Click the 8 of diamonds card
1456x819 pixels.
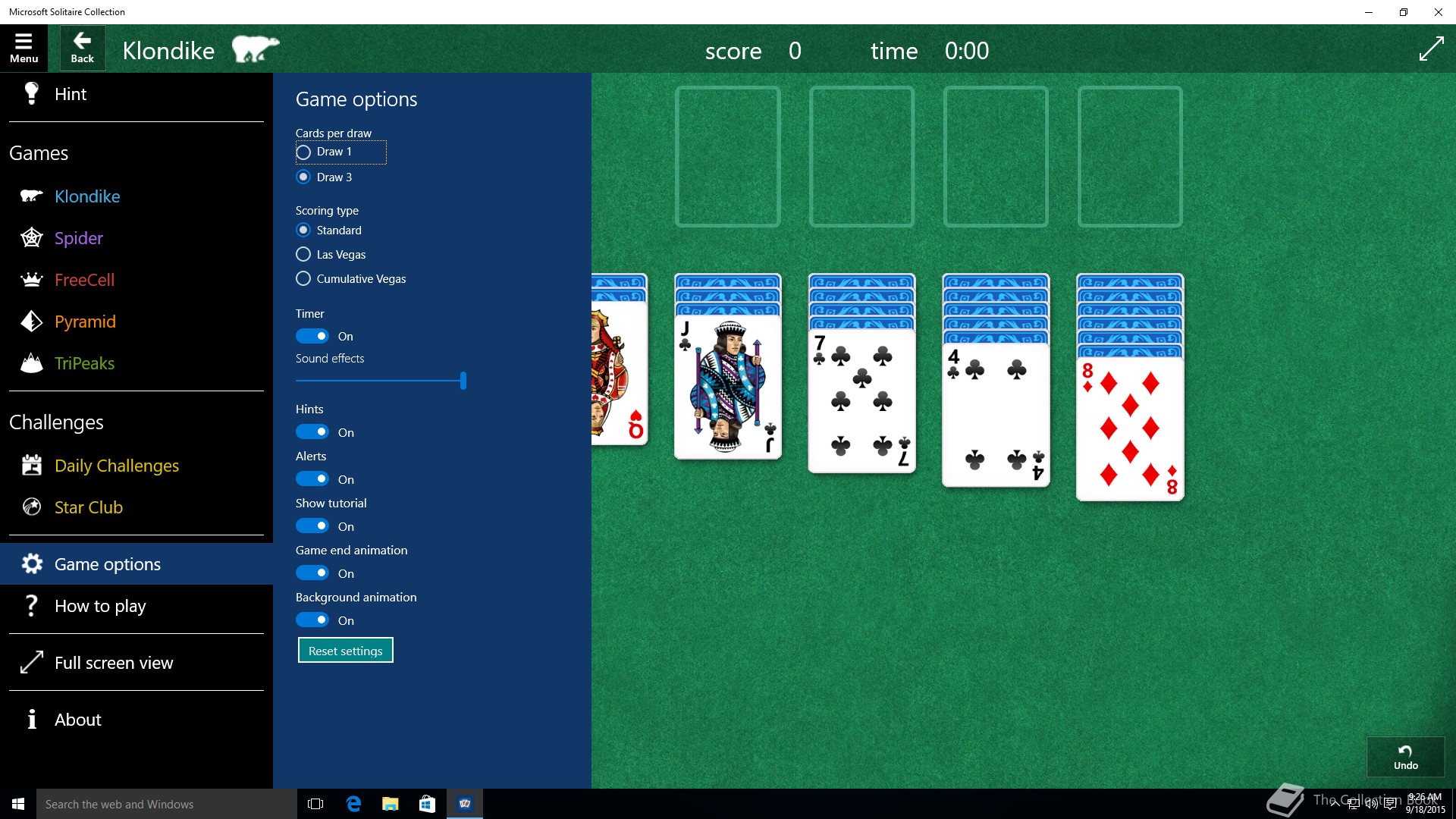point(1130,428)
